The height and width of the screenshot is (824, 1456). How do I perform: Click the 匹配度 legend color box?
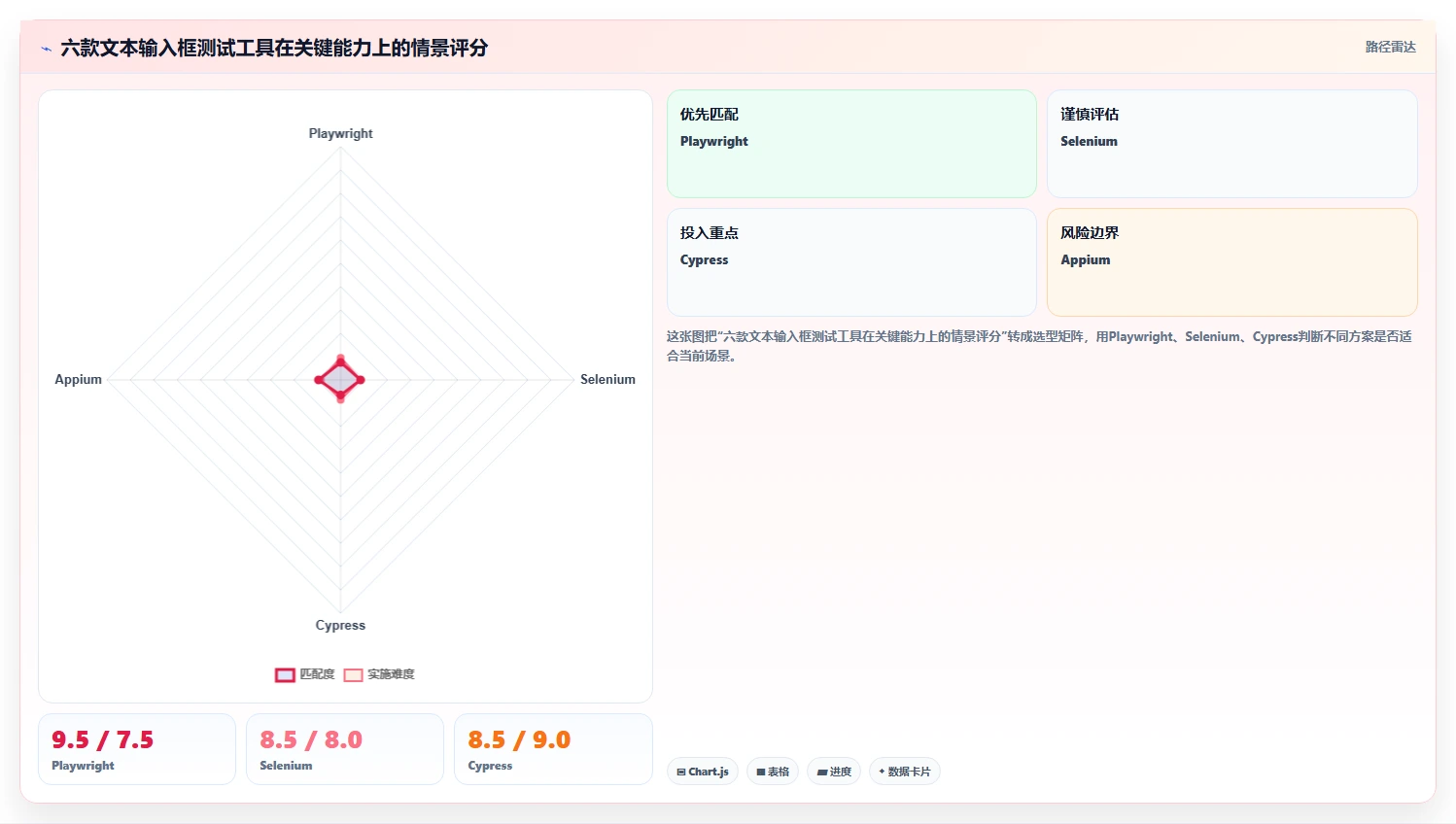(285, 674)
